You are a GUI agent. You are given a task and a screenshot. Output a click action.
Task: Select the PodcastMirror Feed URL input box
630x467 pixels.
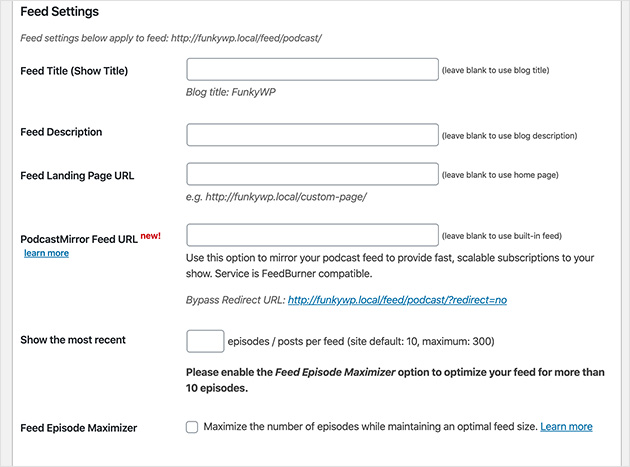[x=312, y=235]
